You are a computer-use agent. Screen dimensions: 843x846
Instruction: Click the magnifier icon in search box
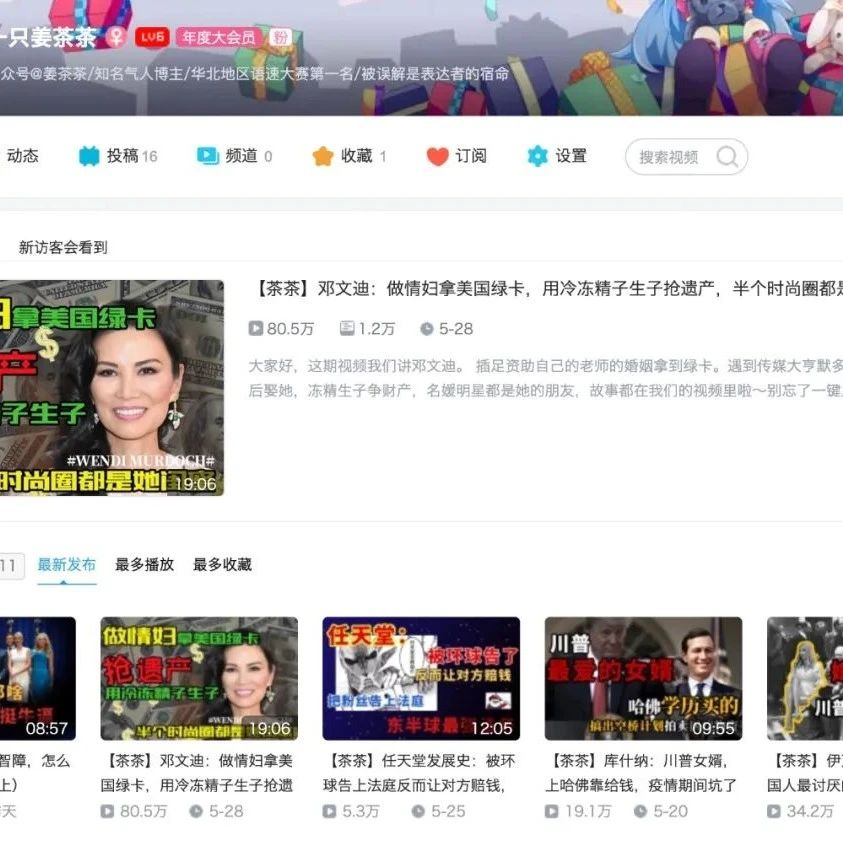[727, 157]
